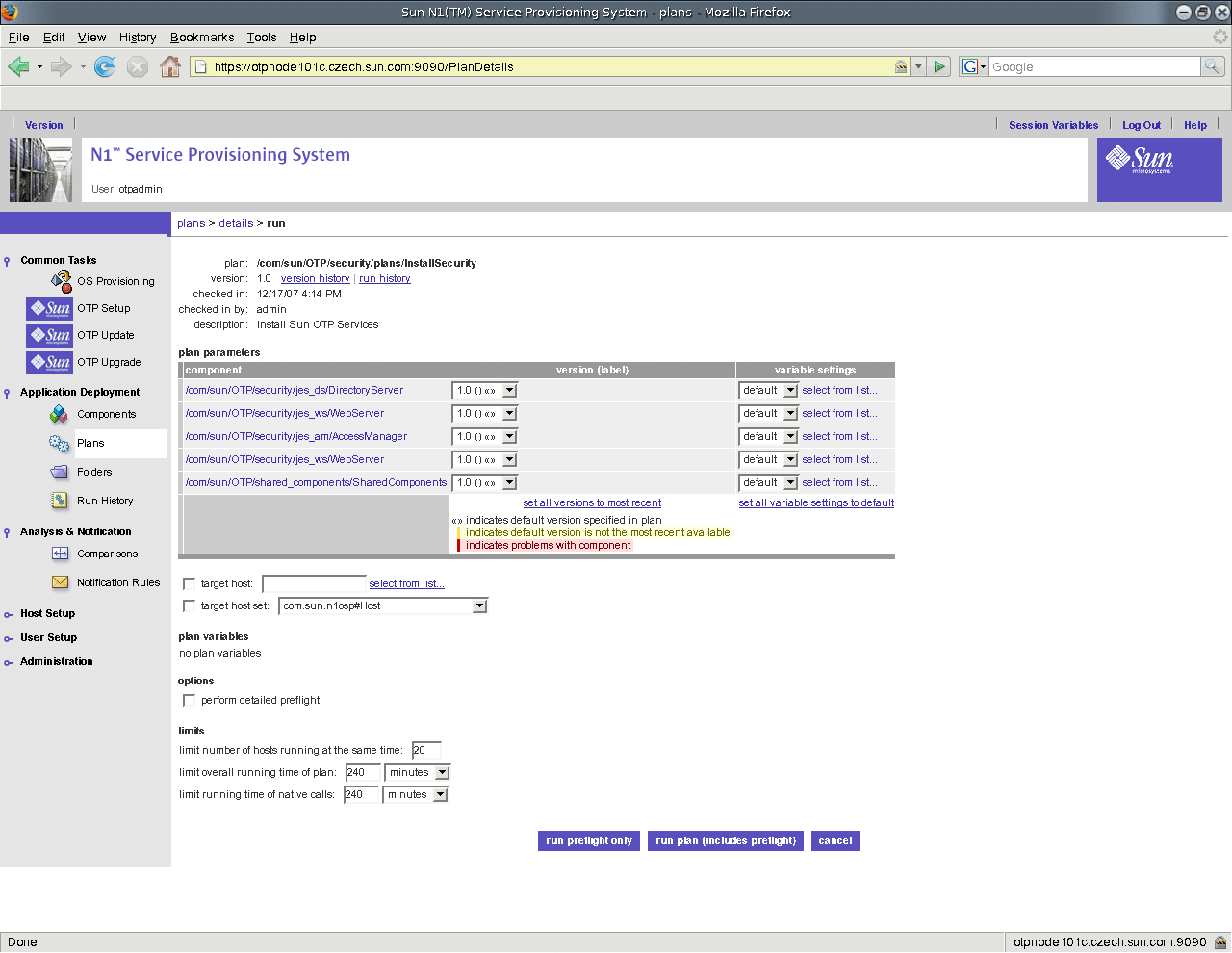The width and height of the screenshot is (1232, 953).
Task: Open the version history link
Action: pos(315,278)
